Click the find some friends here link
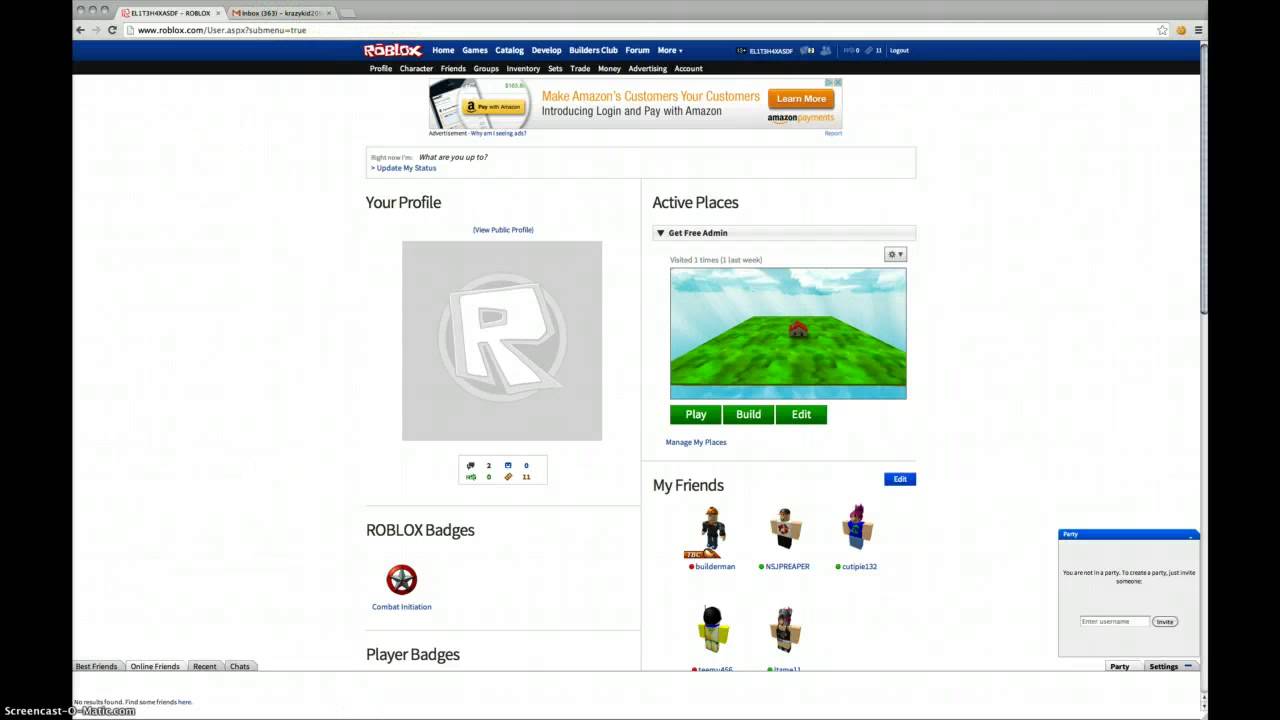The width and height of the screenshot is (1280, 720). click(x=185, y=702)
